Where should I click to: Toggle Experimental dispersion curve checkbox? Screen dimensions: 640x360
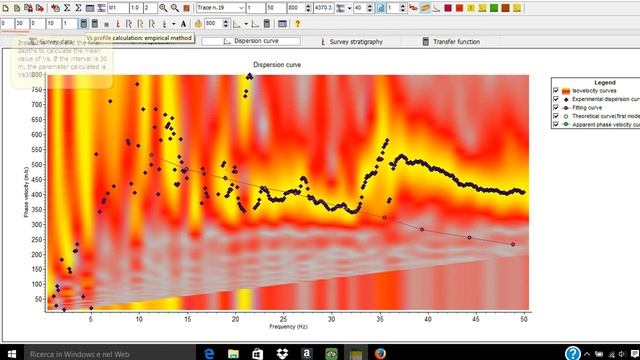[x=556, y=99]
